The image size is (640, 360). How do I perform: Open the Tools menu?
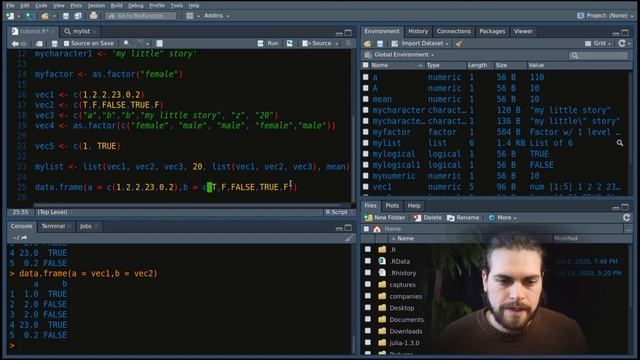177,5
